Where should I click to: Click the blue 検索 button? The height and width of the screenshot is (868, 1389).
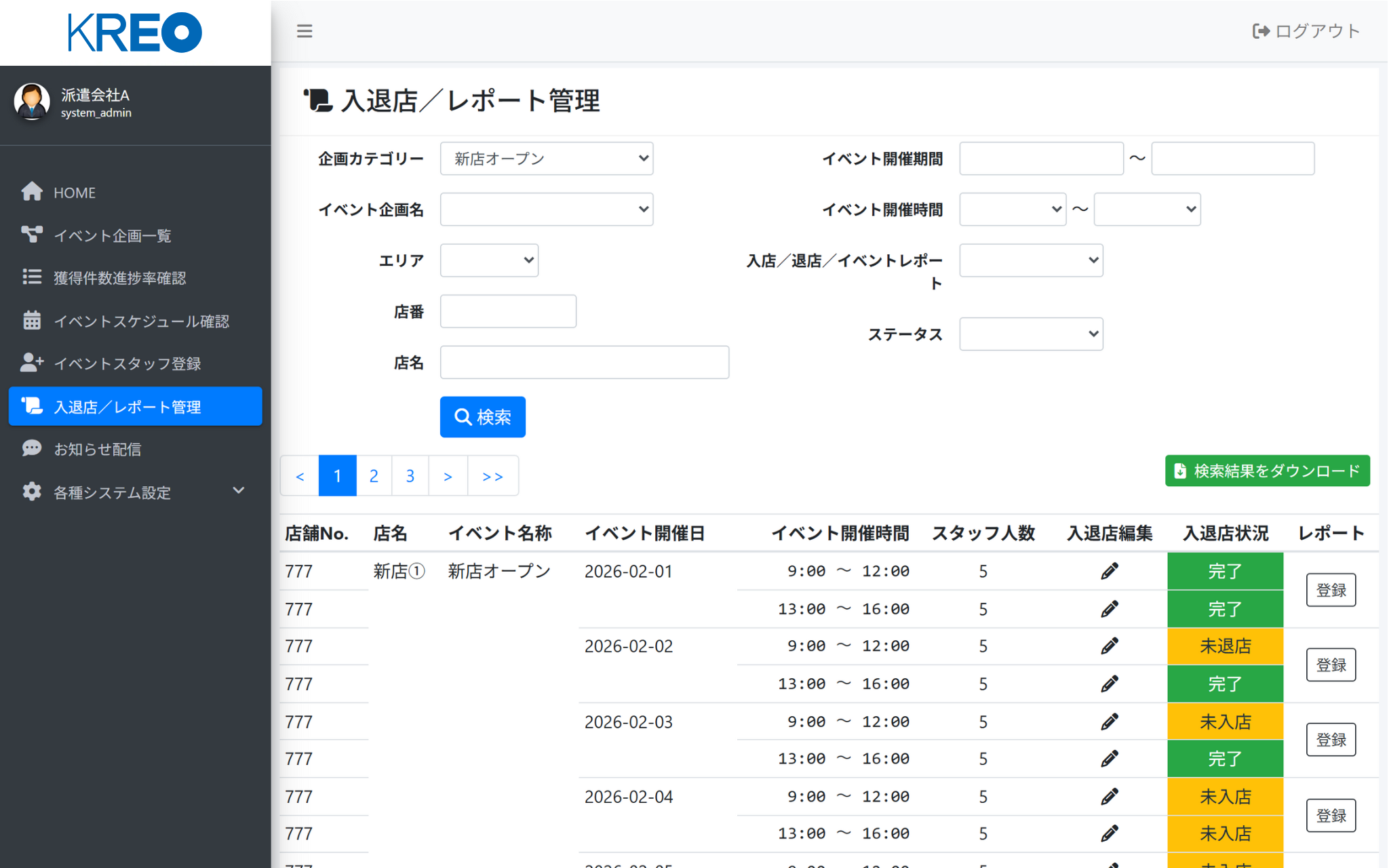pyautogui.click(x=482, y=416)
